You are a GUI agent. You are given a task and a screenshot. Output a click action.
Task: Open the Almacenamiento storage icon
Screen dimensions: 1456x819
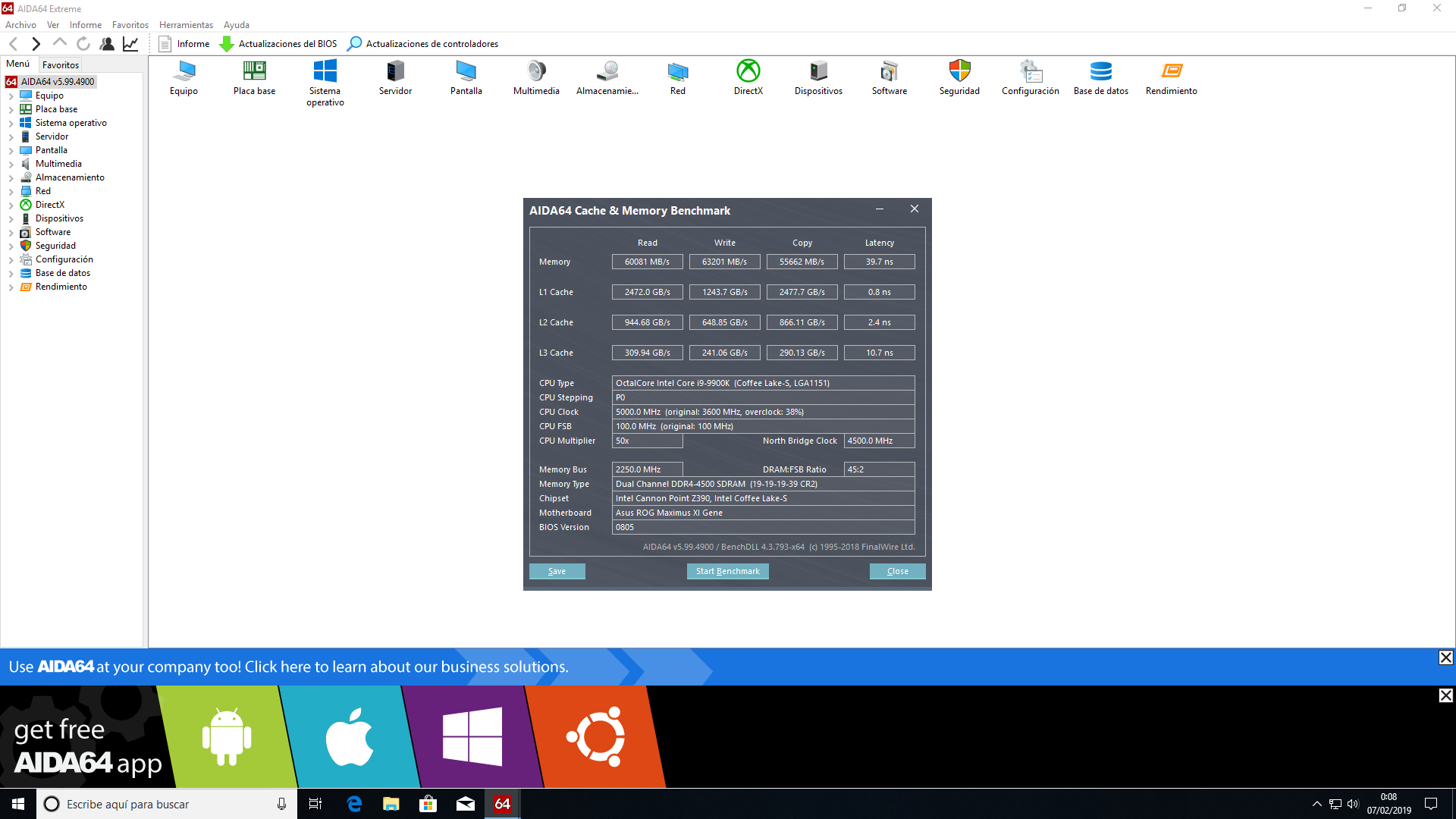pos(607,72)
